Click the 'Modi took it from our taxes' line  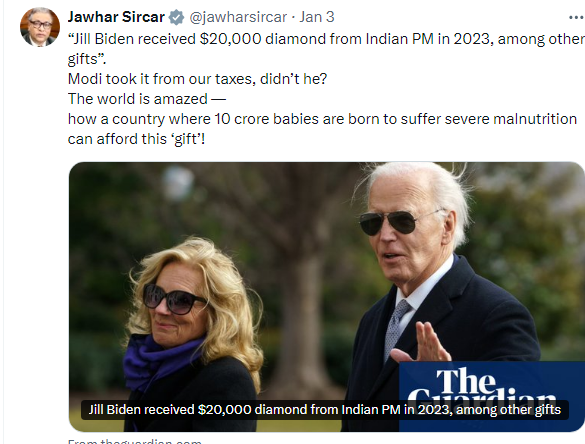click(197, 79)
